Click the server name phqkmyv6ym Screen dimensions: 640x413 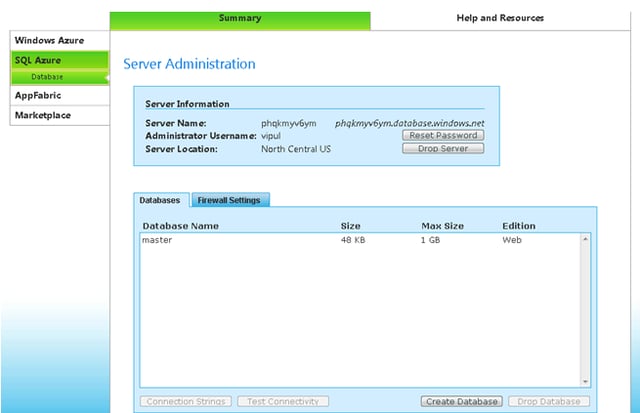289,123
